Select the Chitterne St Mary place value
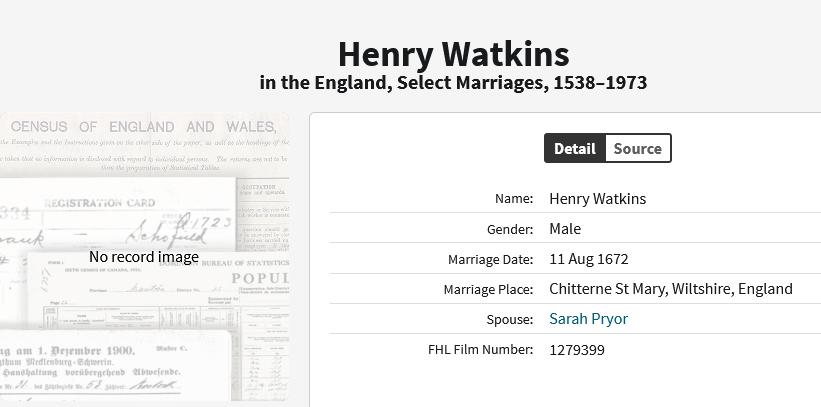The image size is (821, 407). point(670,289)
